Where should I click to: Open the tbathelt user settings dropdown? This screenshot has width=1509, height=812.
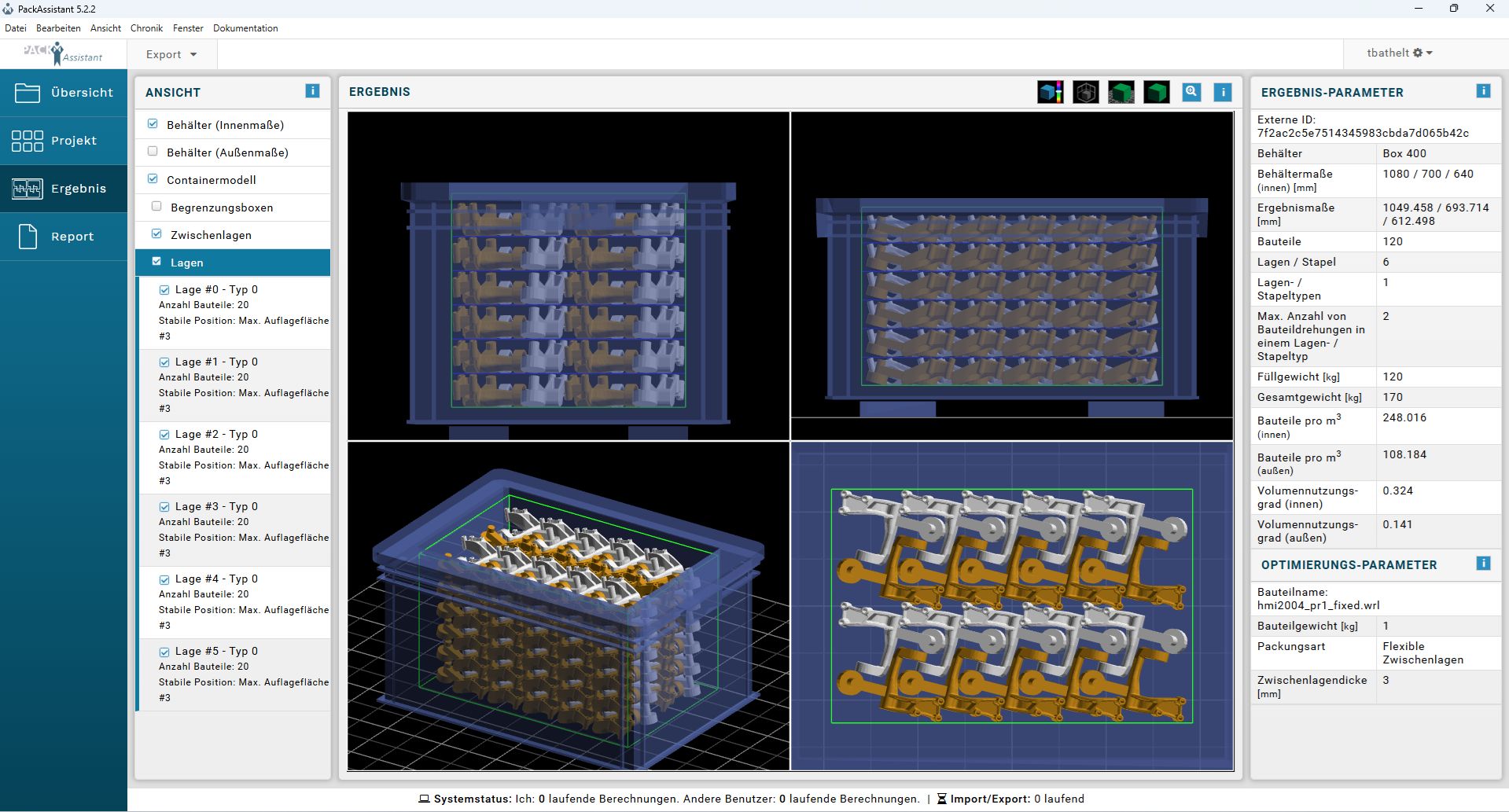tap(1399, 53)
